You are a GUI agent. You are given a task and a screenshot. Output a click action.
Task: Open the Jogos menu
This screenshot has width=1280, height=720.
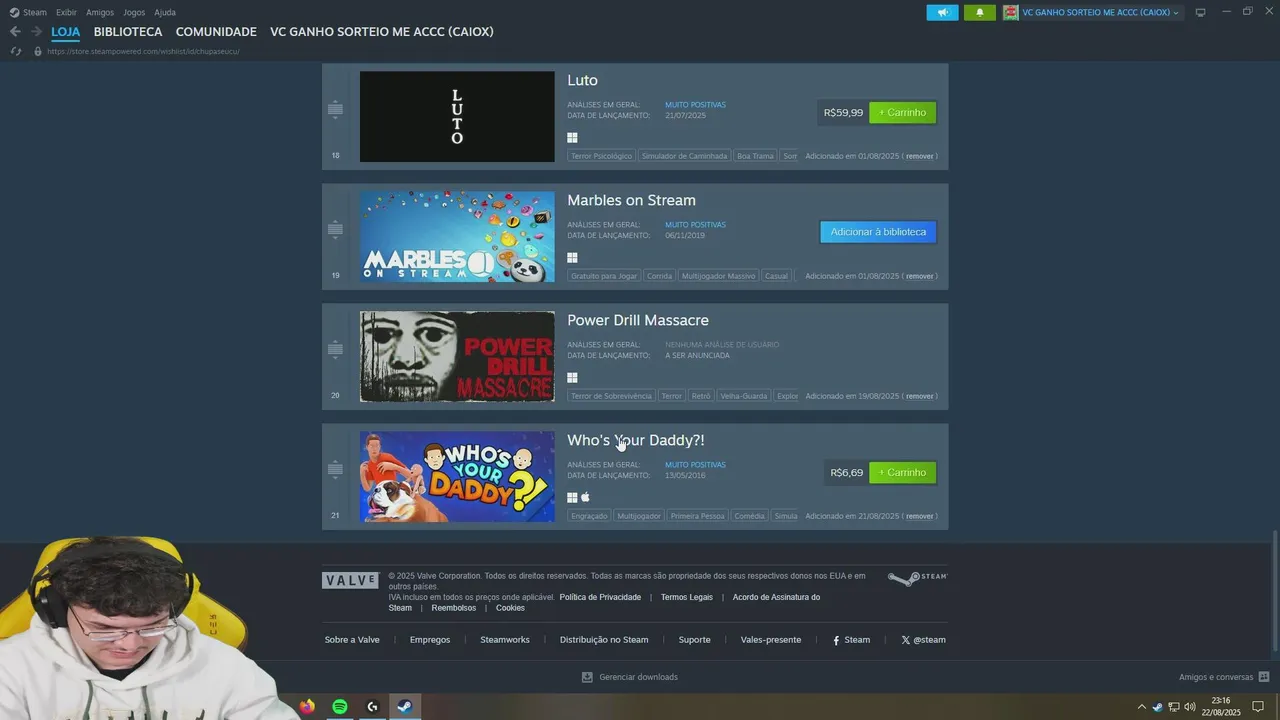point(134,12)
